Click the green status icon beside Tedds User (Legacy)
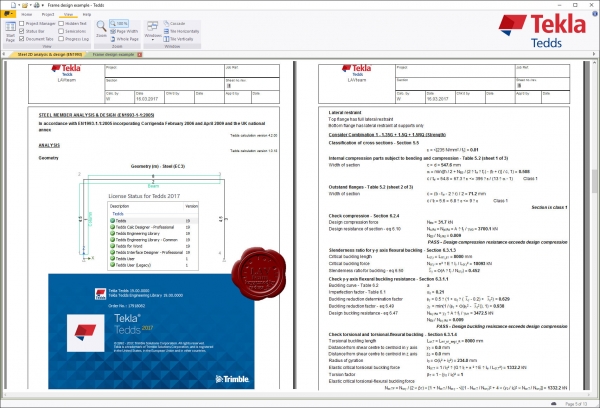600x408 pixels. click(112, 264)
